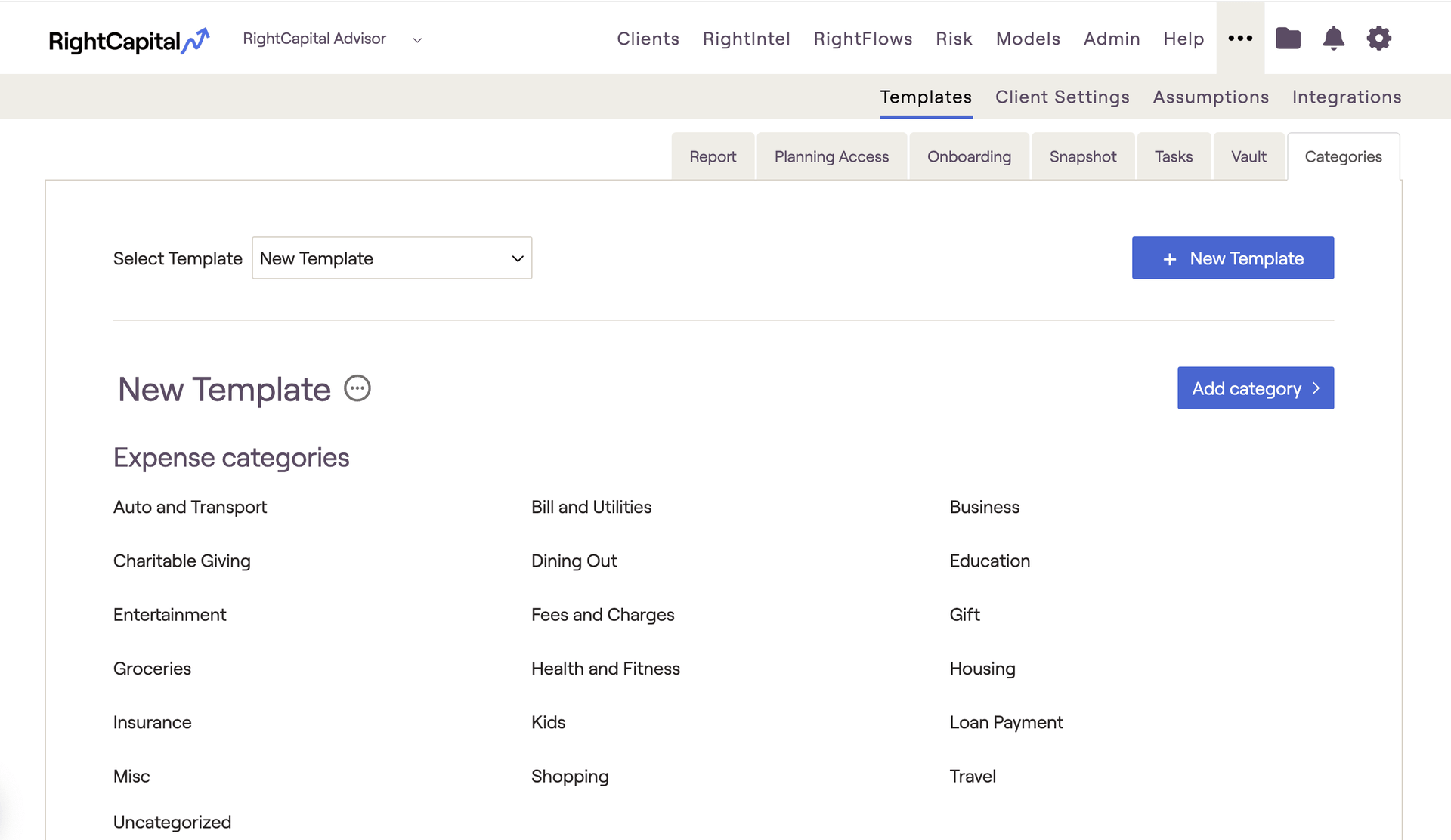Switch to Integrations
1451x840 pixels.
[x=1347, y=97]
